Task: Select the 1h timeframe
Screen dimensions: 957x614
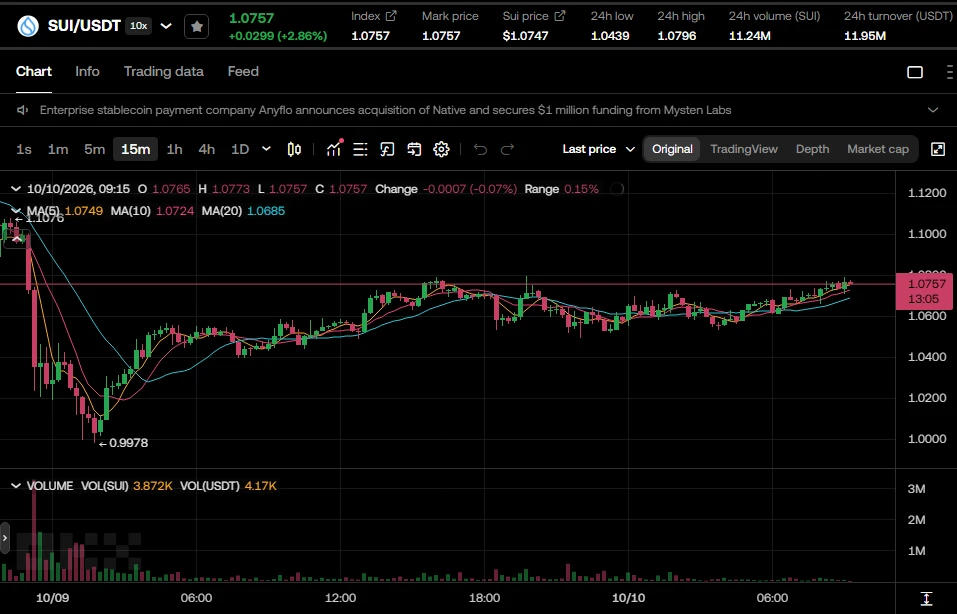Action: (175, 149)
